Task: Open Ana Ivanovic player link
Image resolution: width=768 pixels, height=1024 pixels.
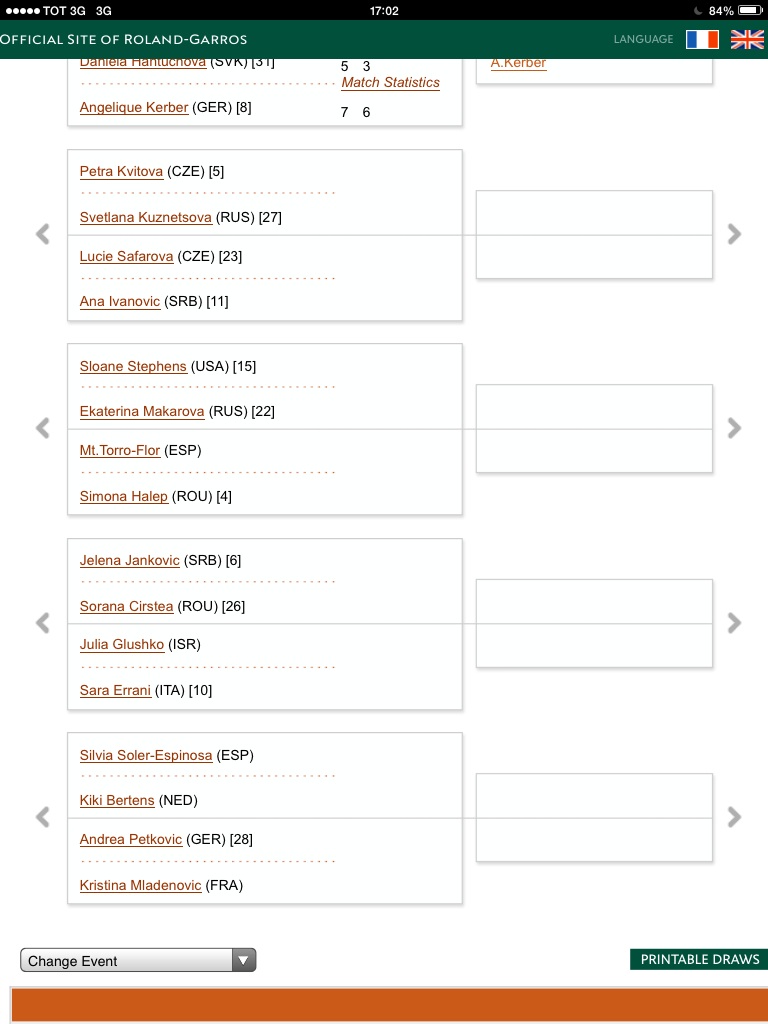Action: click(120, 302)
